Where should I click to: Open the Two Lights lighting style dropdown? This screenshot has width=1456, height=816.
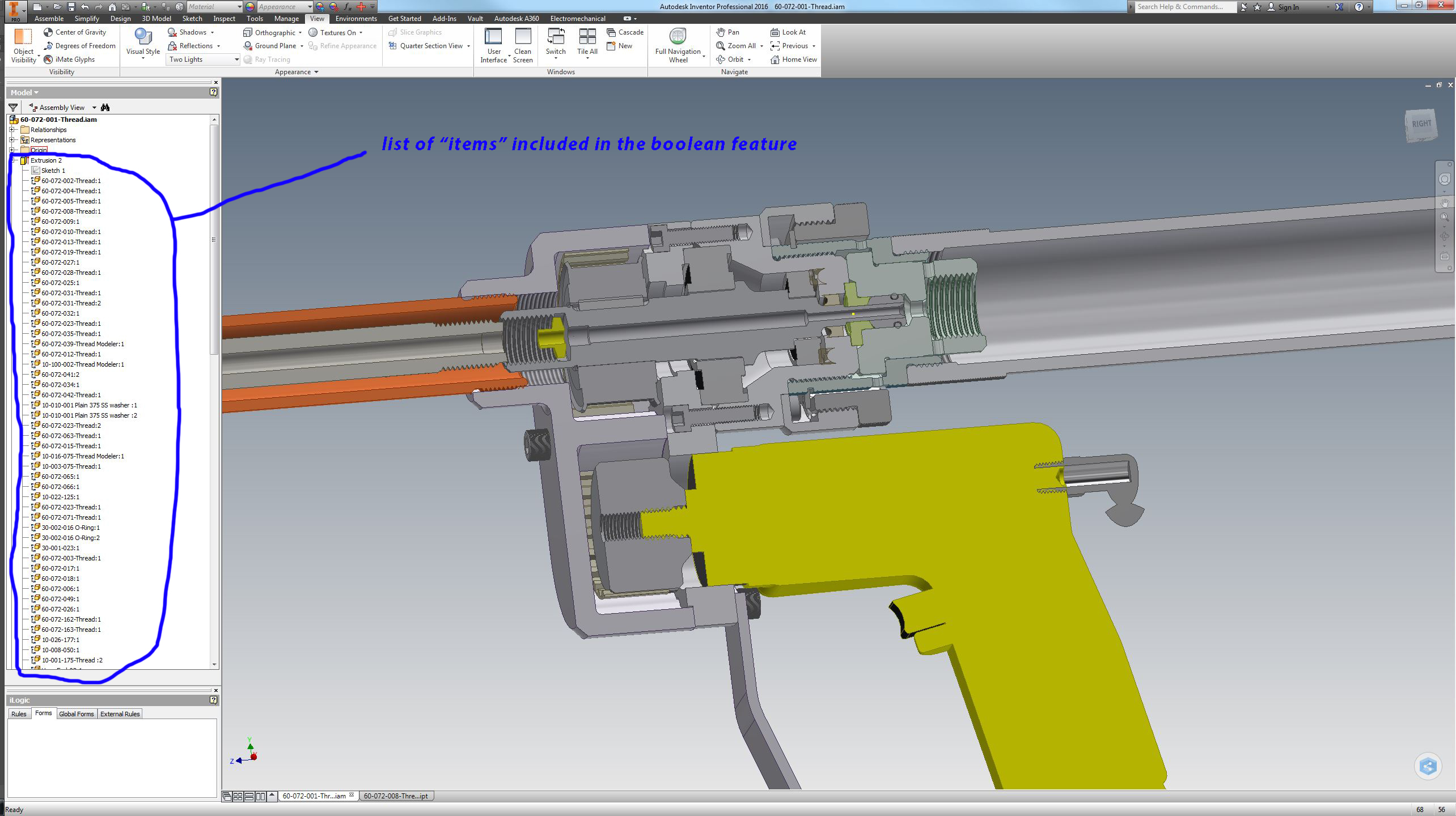click(236, 59)
